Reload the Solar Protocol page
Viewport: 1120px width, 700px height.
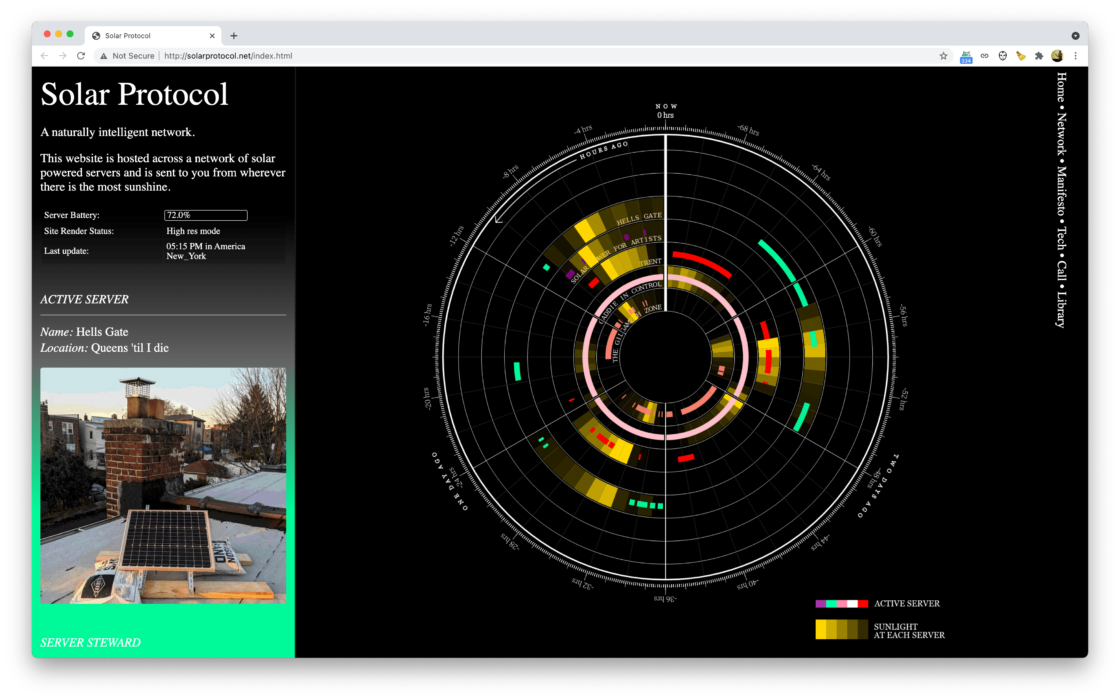click(x=81, y=56)
